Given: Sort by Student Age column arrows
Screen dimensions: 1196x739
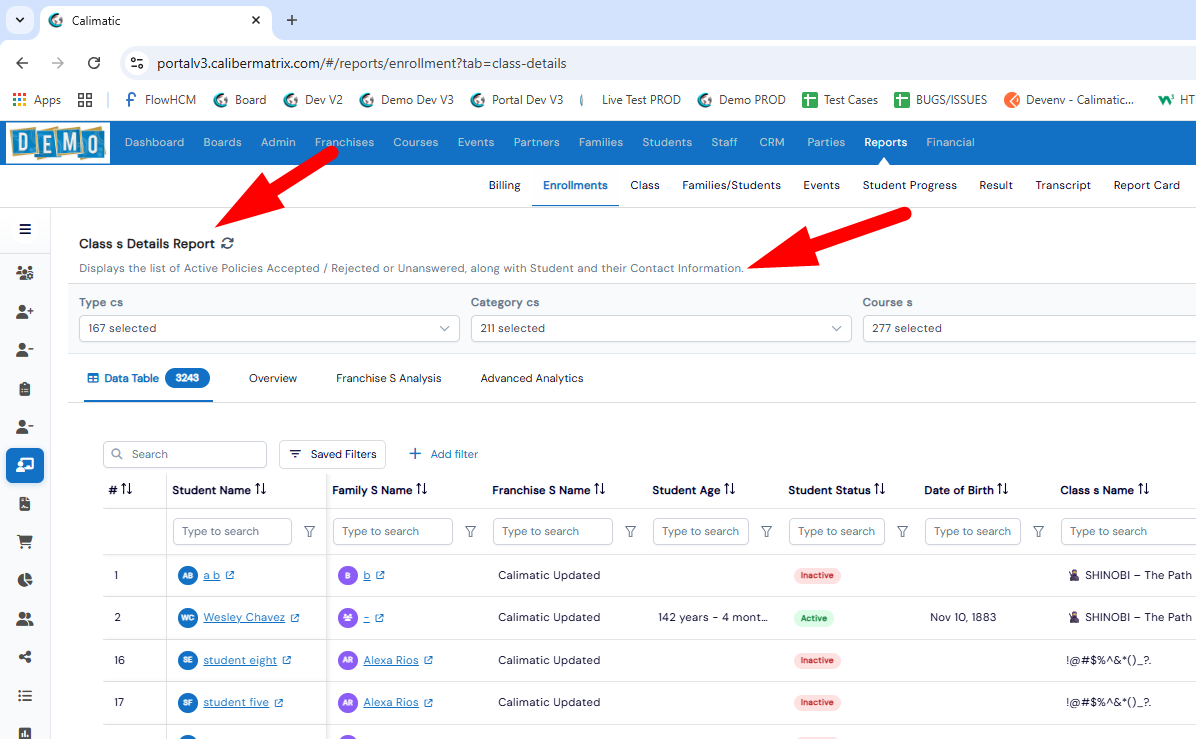Looking at the screenshot, I should coord(730,490).
